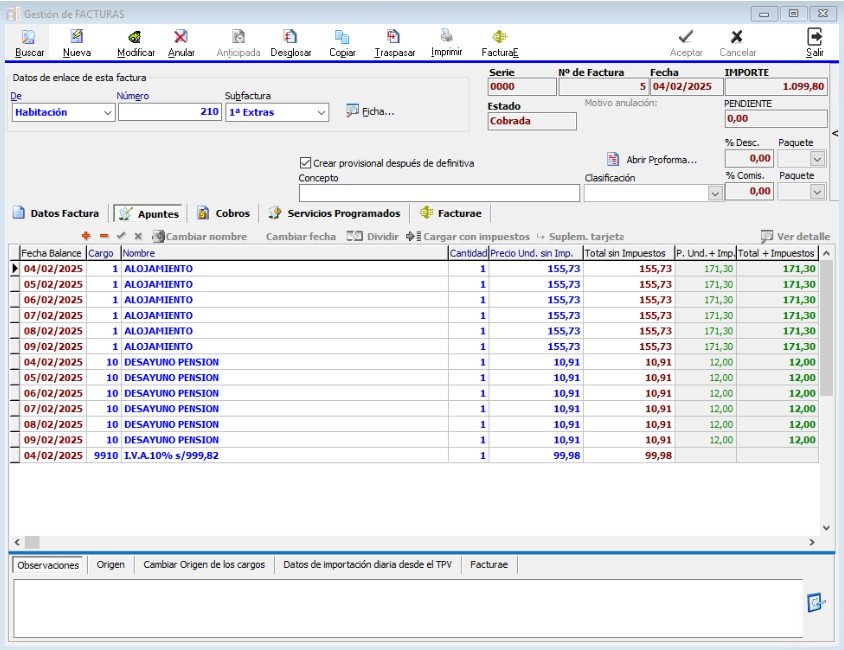844x650 pixels.
Task: Click the Desglosar toolbar icon
Action: (x=290, y=37)
